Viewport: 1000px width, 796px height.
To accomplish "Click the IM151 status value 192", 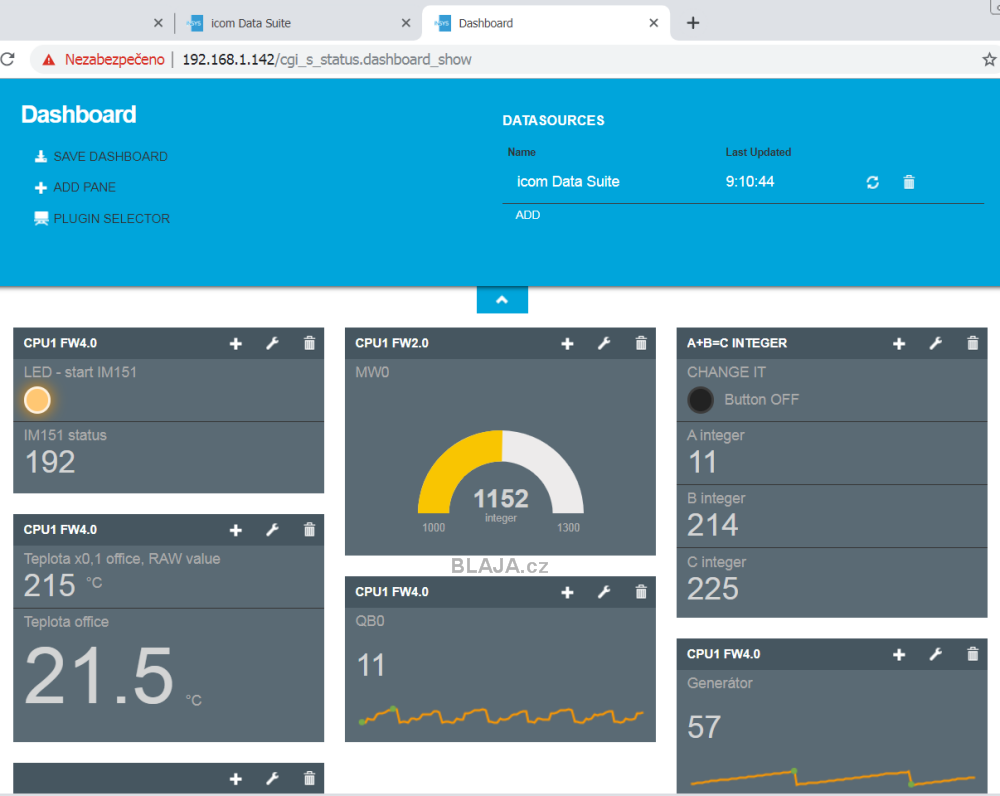I will [x=50, y=462].
